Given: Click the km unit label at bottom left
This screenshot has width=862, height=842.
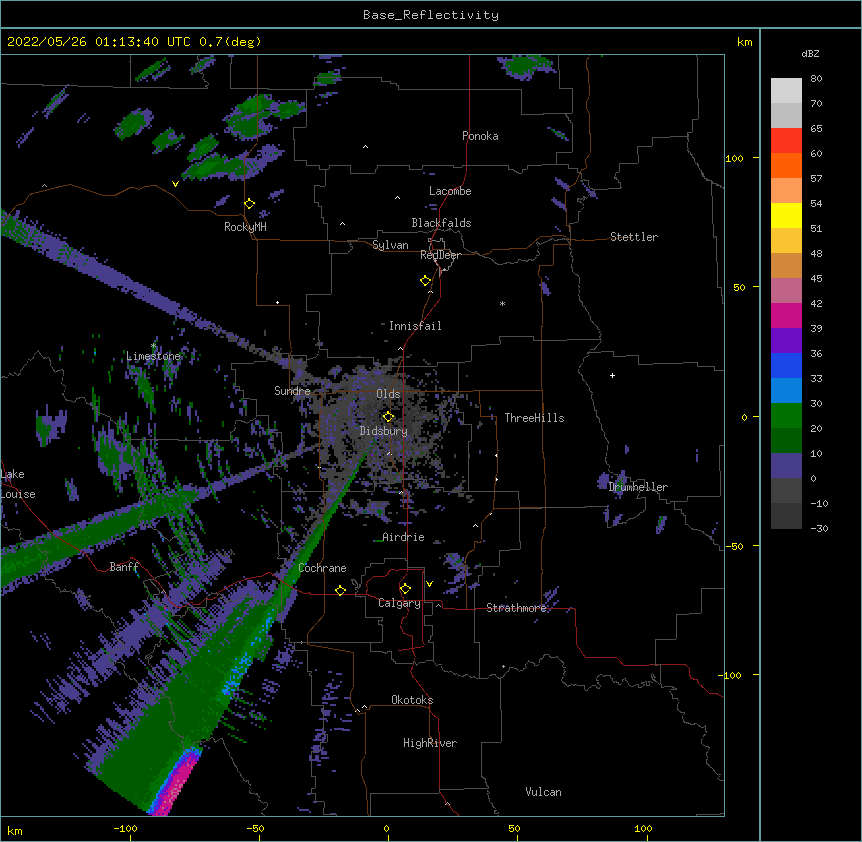Looking at the screenshot, I should click(x=14, y=831).
